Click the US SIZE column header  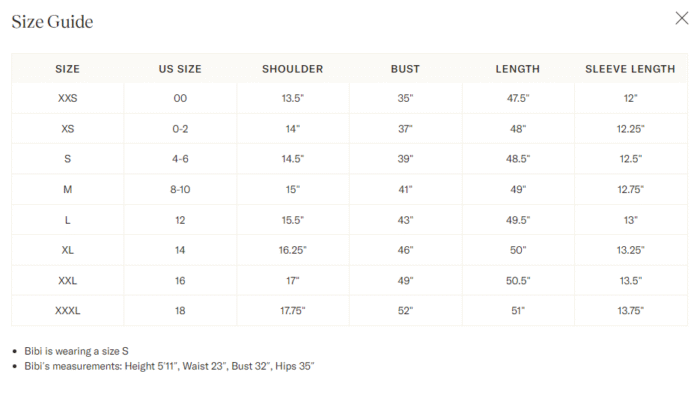pos(180,69)
